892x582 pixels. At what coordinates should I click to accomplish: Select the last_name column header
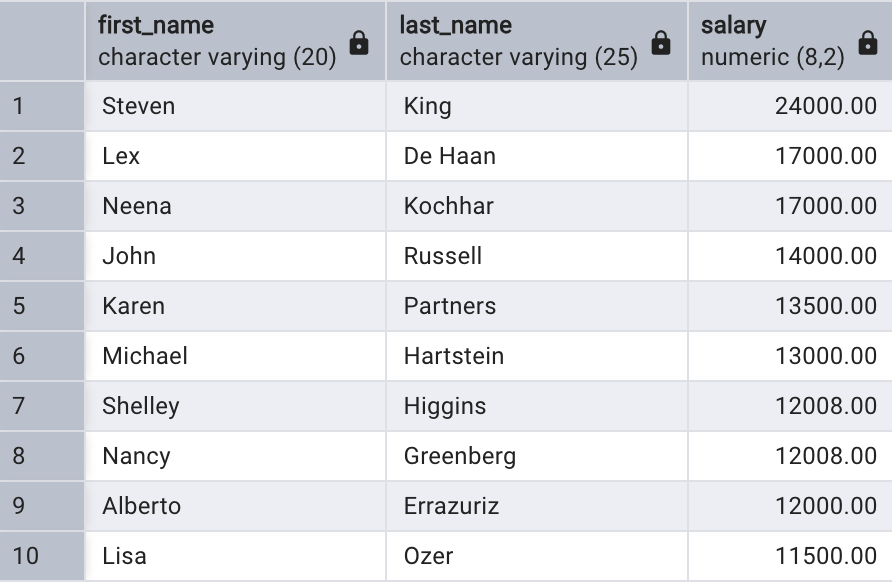pyautogui.click(x=537, y=41)
